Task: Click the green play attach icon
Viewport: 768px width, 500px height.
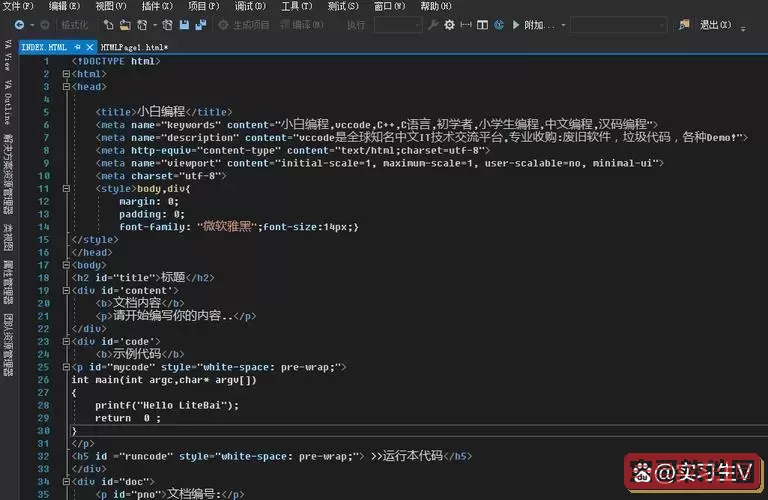Action: click(x=515, y=24)
